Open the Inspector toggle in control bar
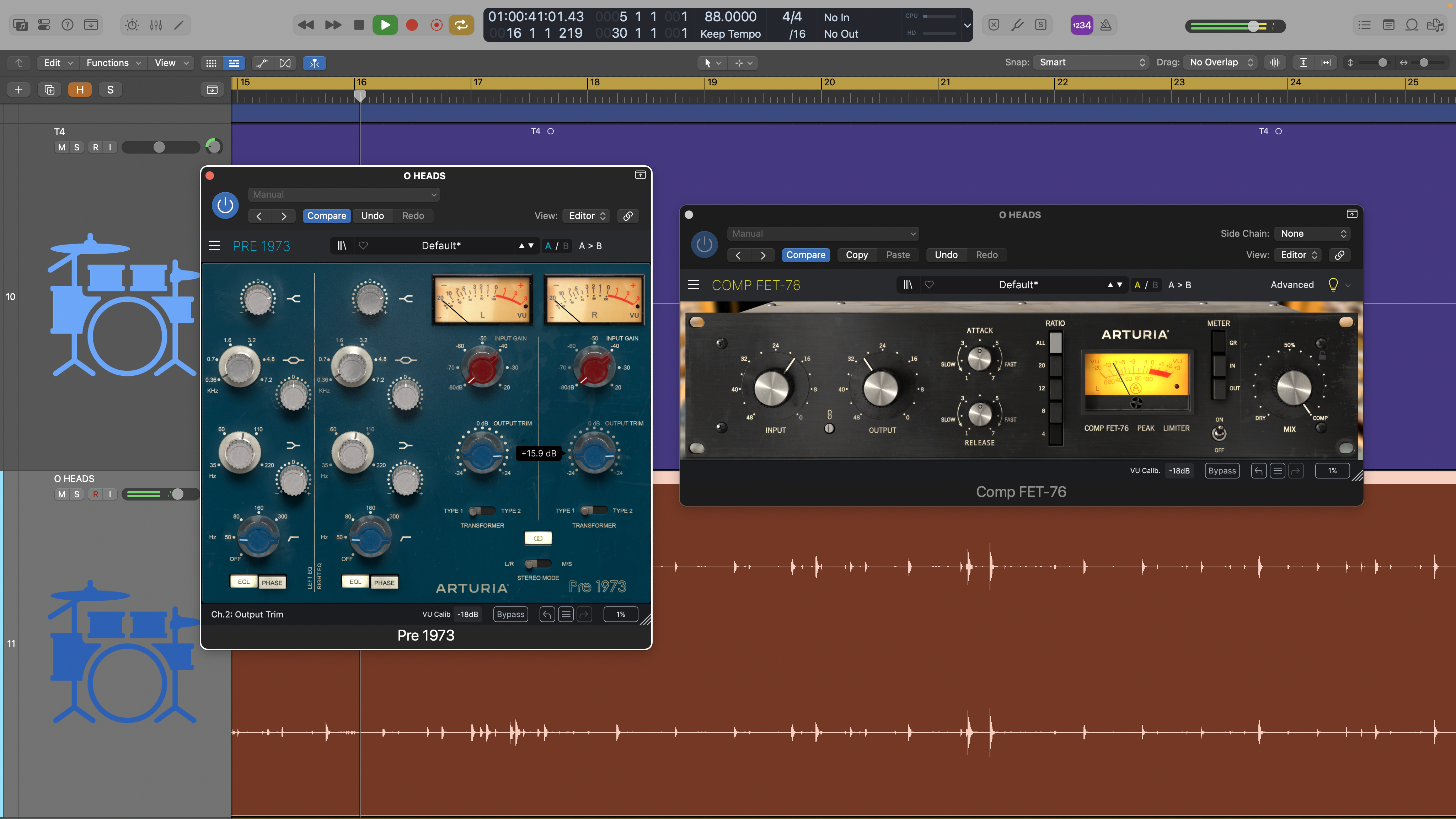 44,25
